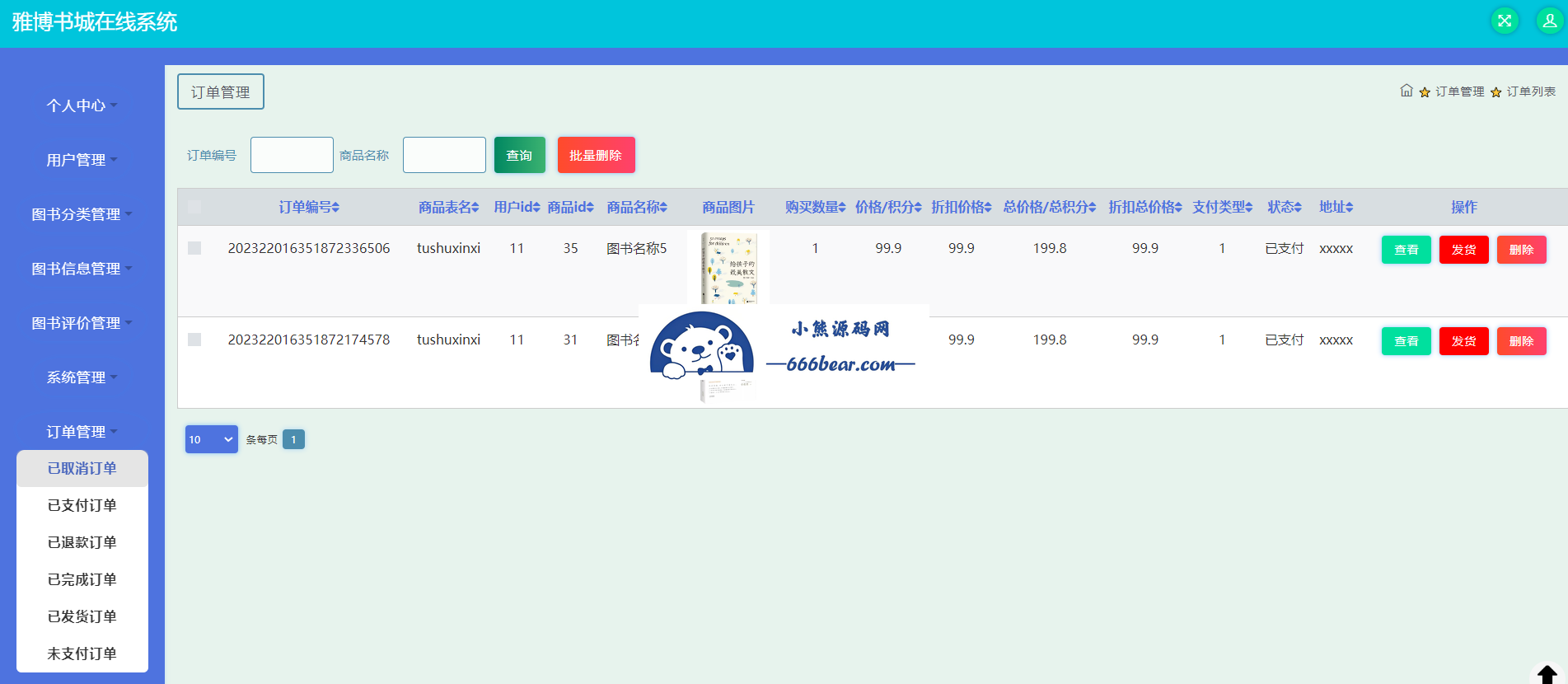Click 发货 for order ending 174578

1464,341
